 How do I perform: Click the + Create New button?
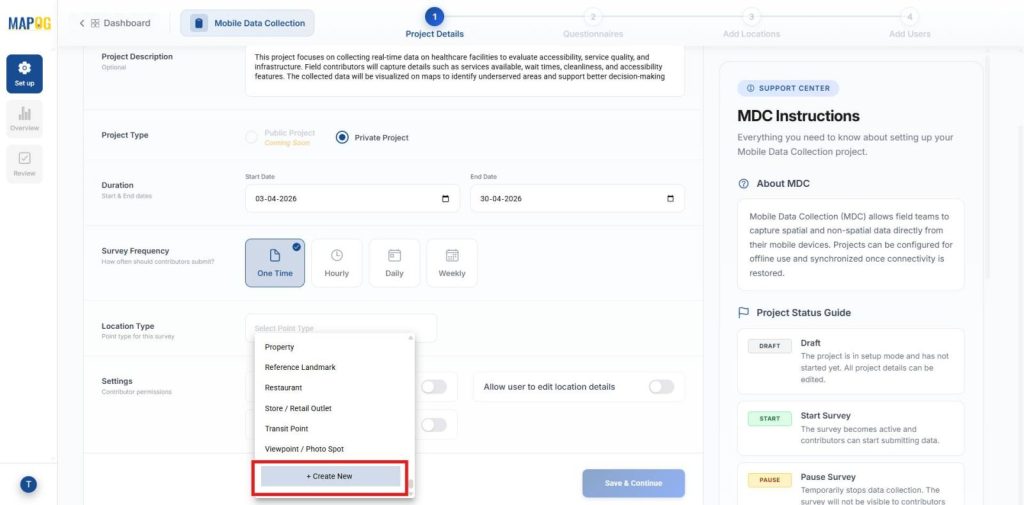pos(330,476)
